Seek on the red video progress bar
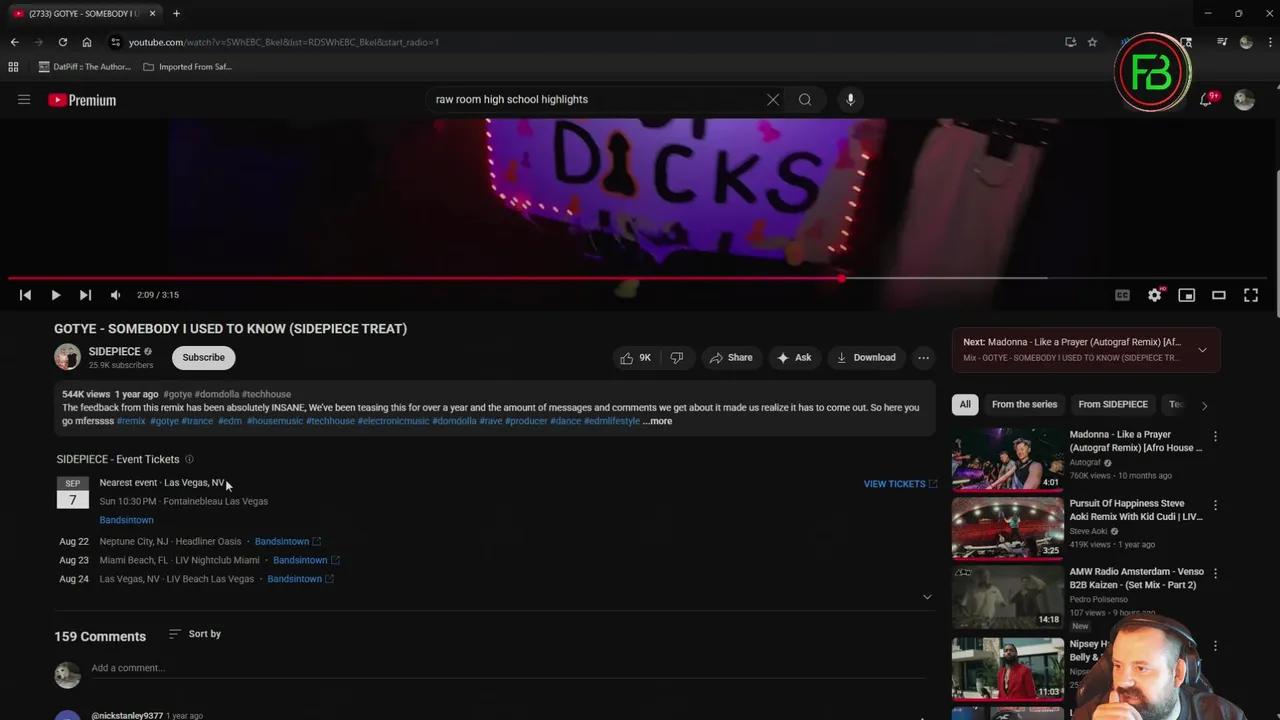Image resolution: width=1280 pixels, height=720 pixels. [x=636, y=278]
